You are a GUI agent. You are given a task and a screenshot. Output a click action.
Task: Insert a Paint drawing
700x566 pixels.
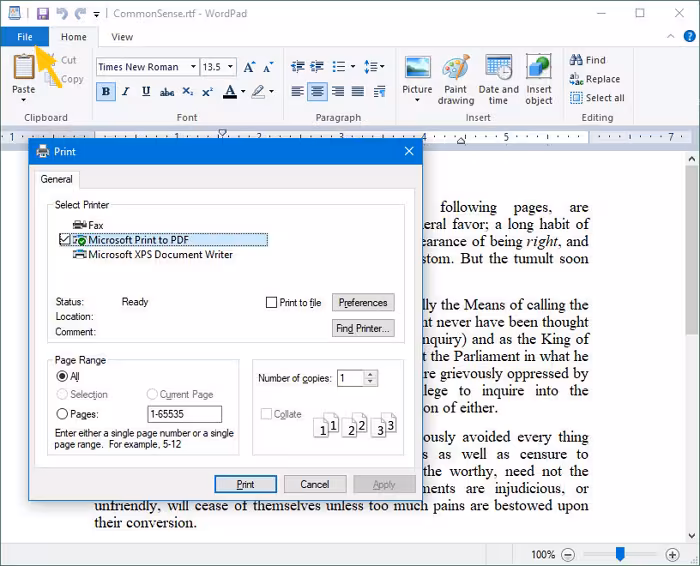[x=456, y=79]
